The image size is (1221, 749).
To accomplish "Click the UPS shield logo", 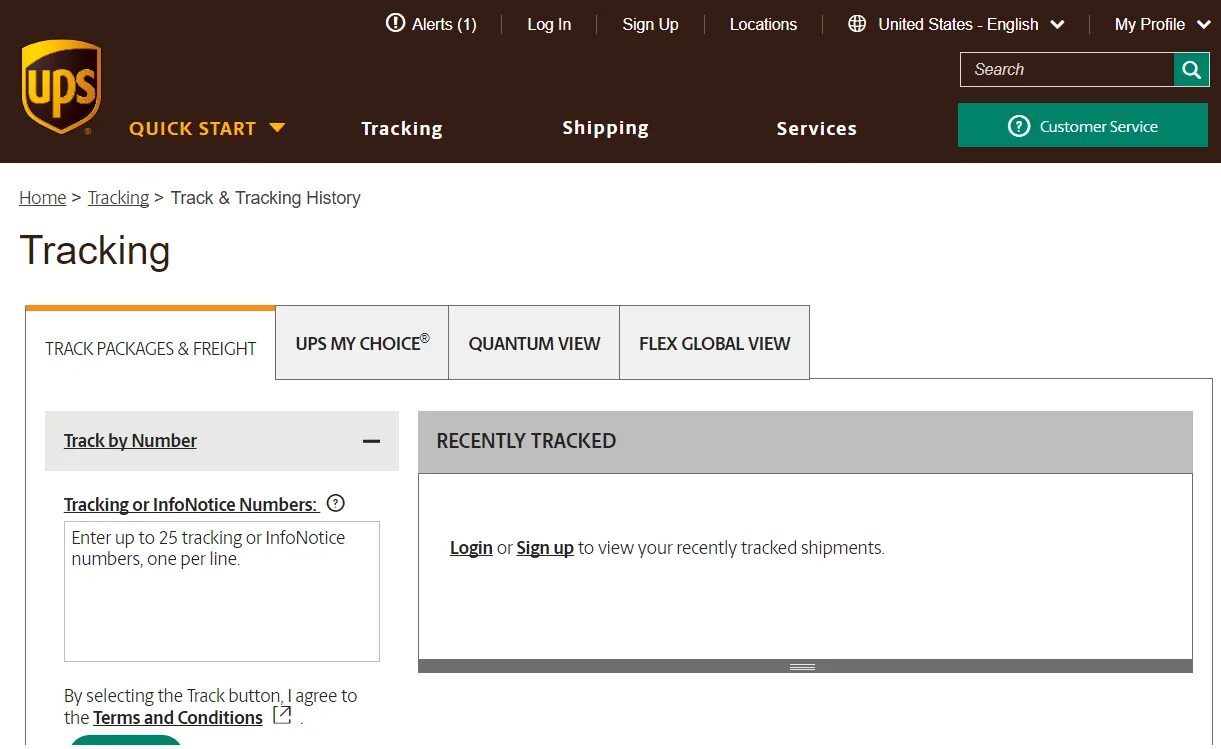I will click(61, 87).
